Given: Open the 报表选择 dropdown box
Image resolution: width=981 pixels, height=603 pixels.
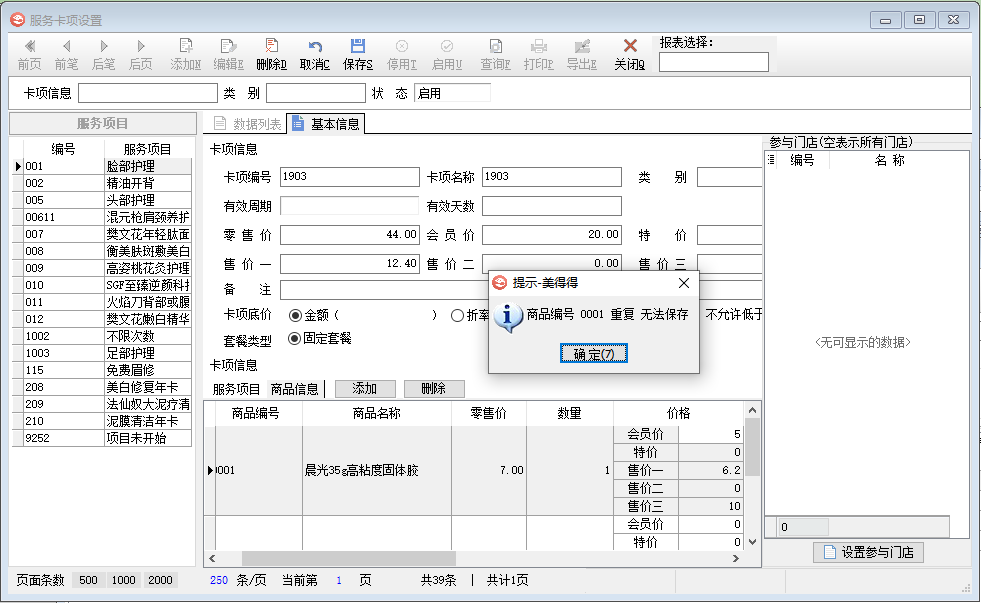Looking at the screenshot, I should point(713,62).
